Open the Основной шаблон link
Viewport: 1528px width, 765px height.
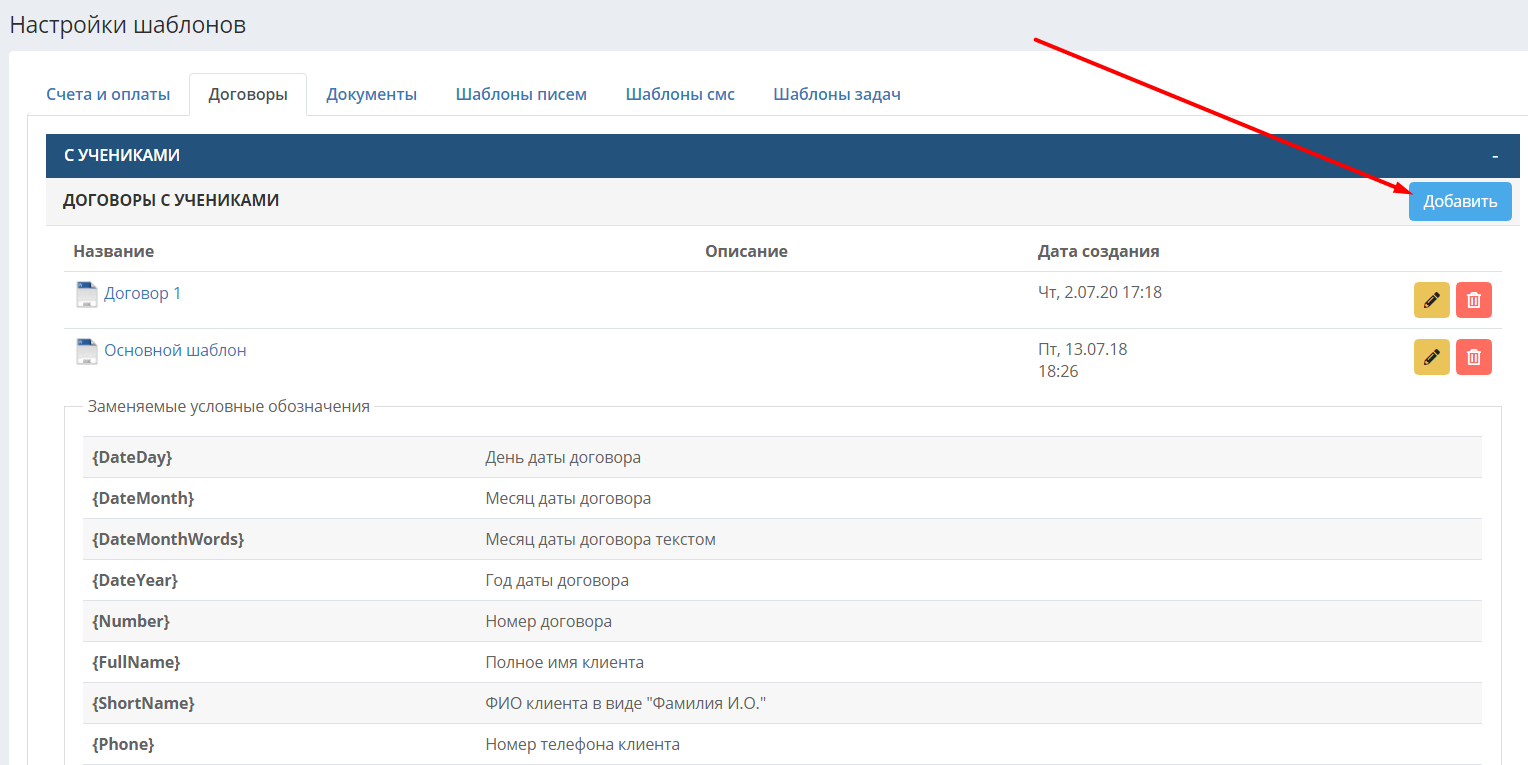coord(175,350)
